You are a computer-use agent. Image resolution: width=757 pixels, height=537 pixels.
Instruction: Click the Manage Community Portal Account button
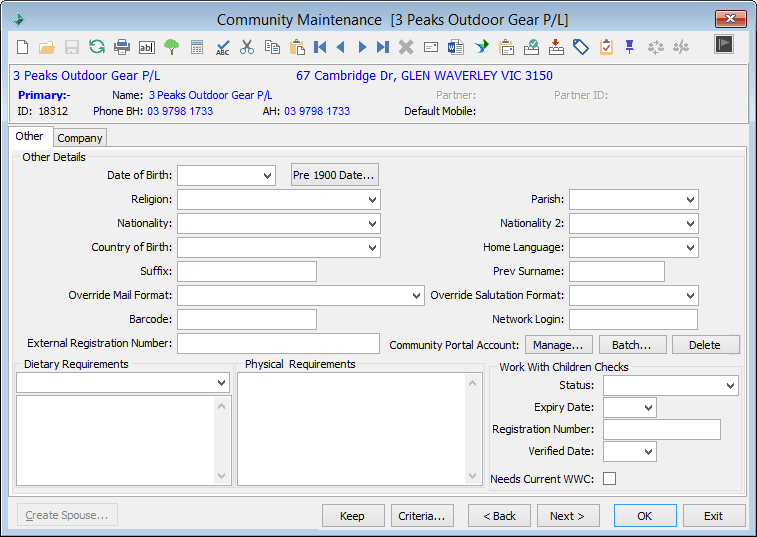(558, 345)
